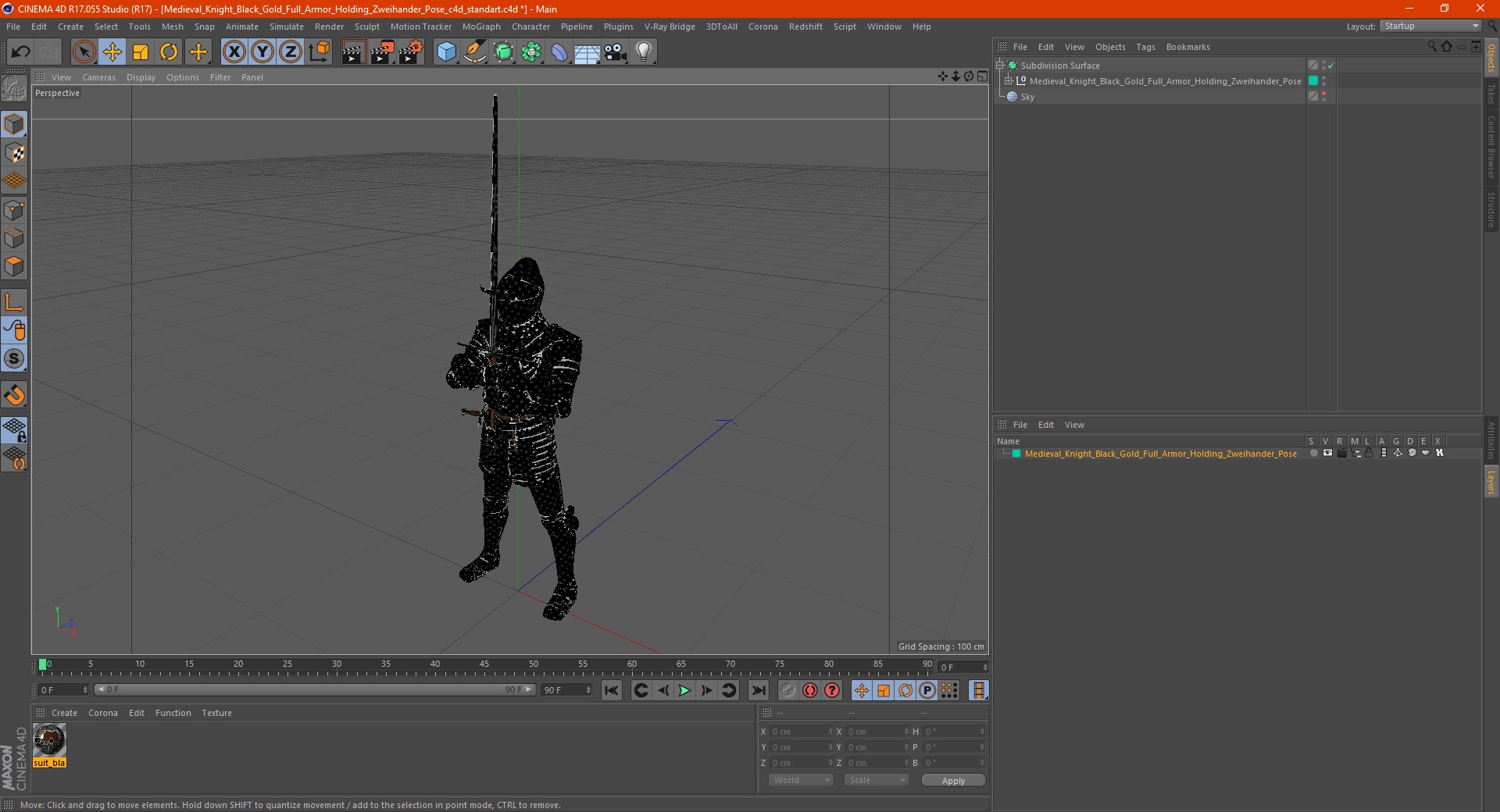Open the Character menu

(531, 27)
